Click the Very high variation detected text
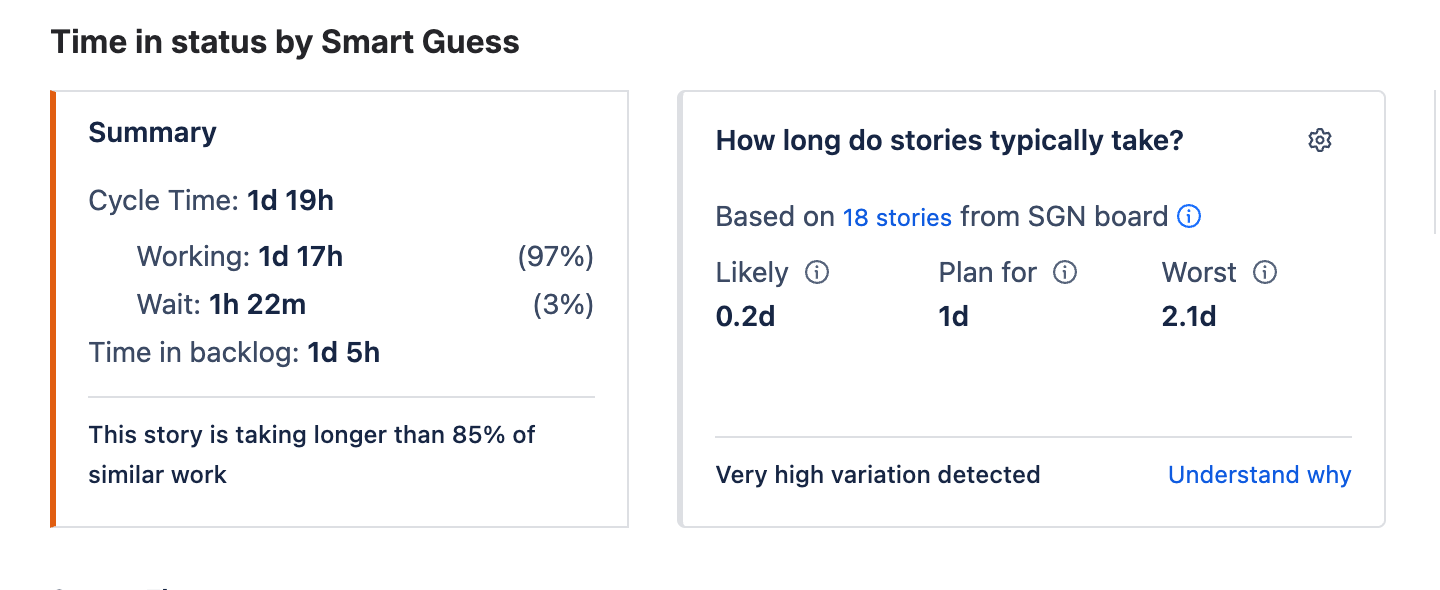The height and width of the screenshot is (590, 1440). pyautogui.click(x=877, y=474)
